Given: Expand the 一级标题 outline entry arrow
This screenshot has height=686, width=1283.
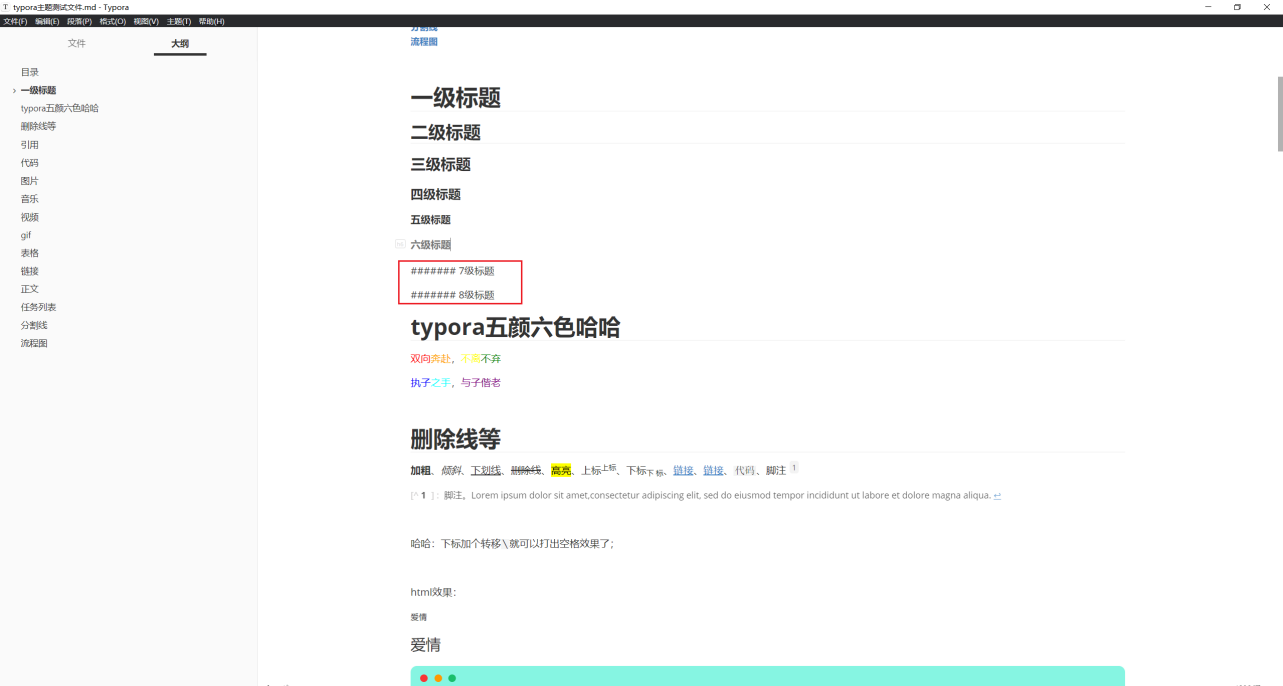Looking at the screenshot, I should (x=14, y=91).
